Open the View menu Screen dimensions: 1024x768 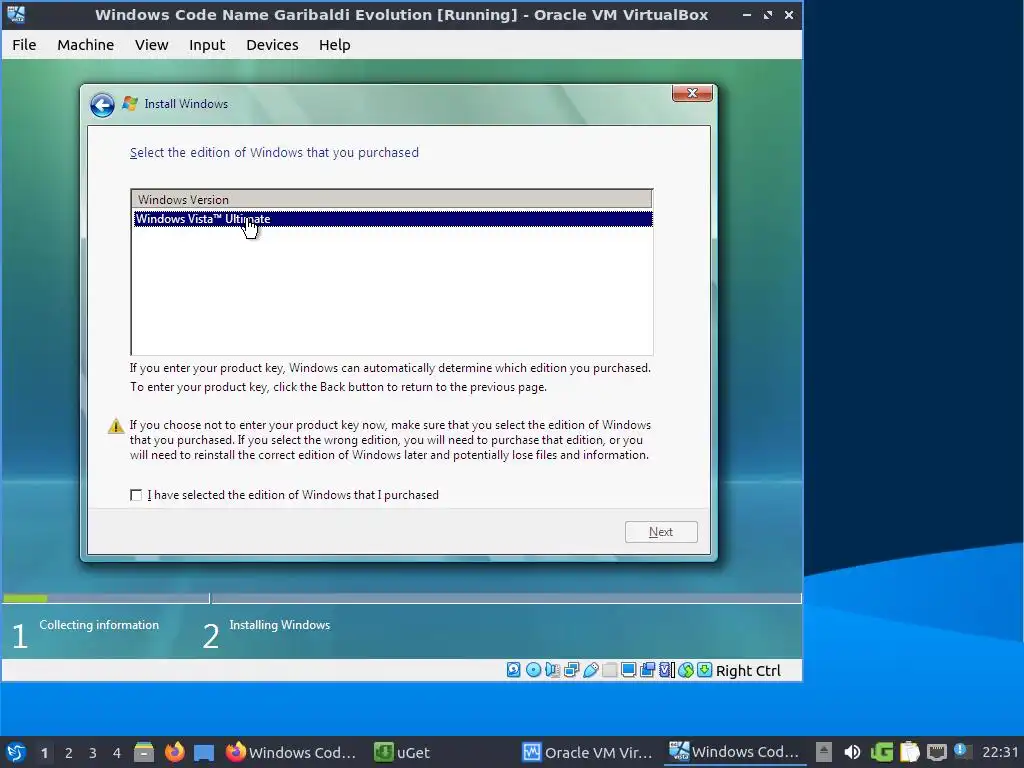152,44
